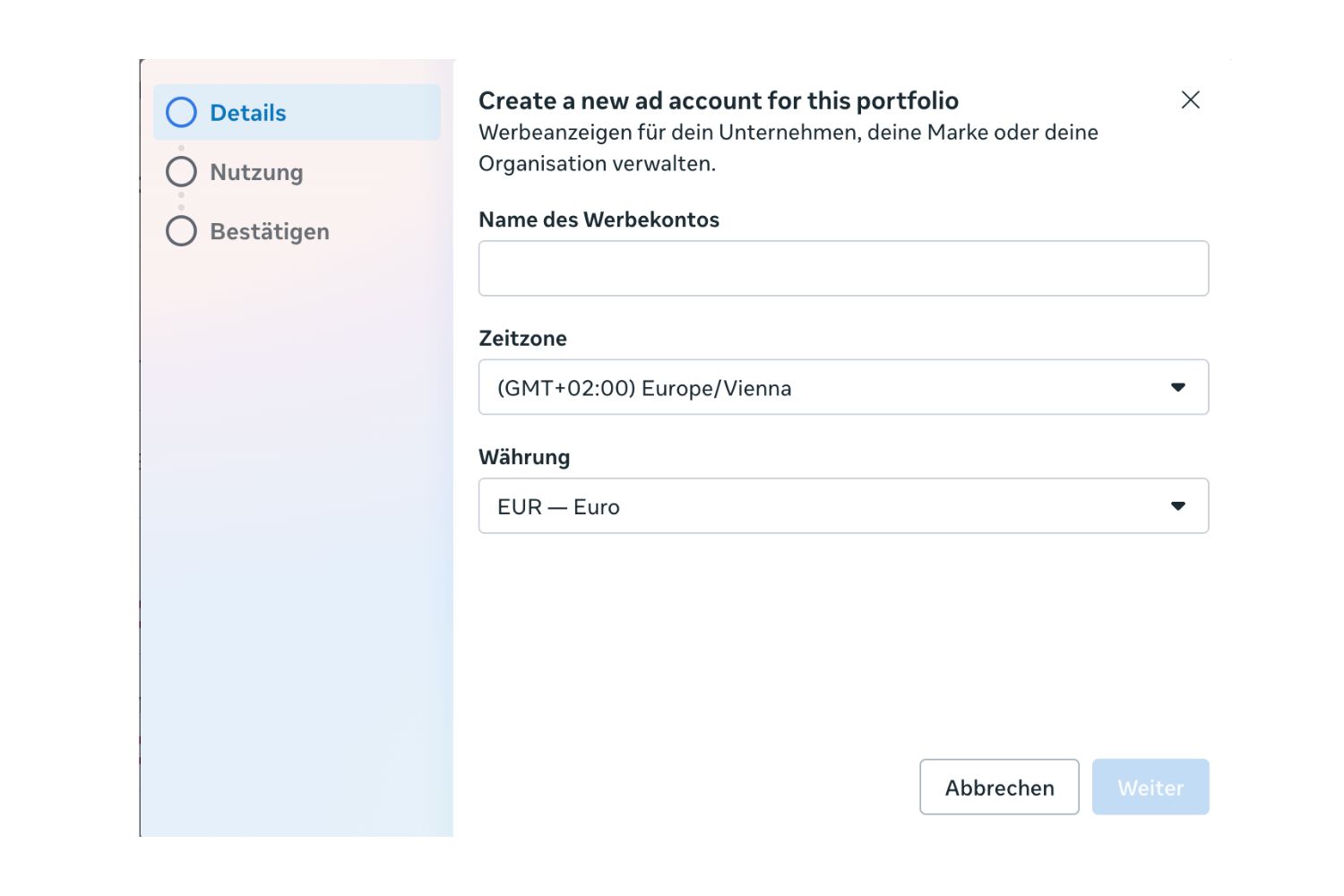Click the Währung dropdown arrow icon

[1177, 506]
